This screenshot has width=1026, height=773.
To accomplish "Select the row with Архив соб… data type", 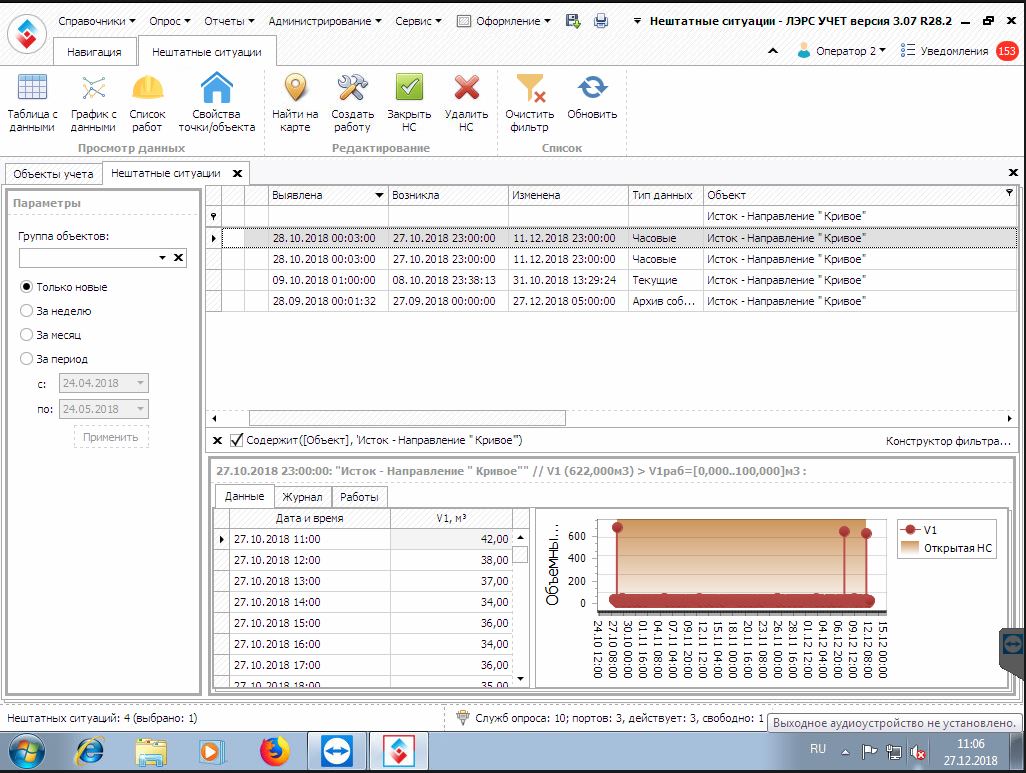I will (611, 301).
